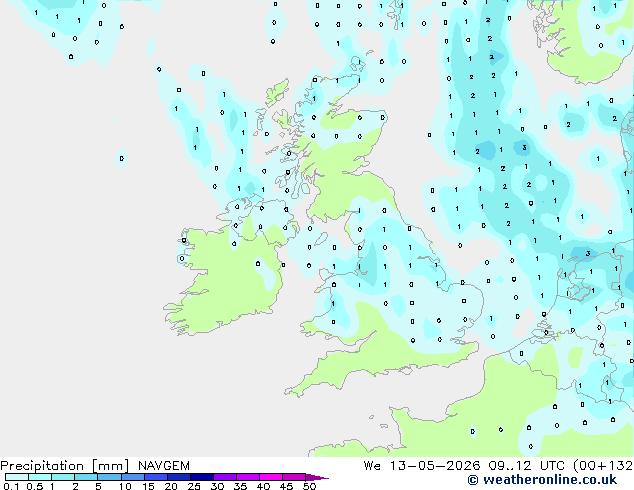Click the copyright © symbol
Viewport: 634px width, 490px height.
pyautogui.click(x=473, y=480)
